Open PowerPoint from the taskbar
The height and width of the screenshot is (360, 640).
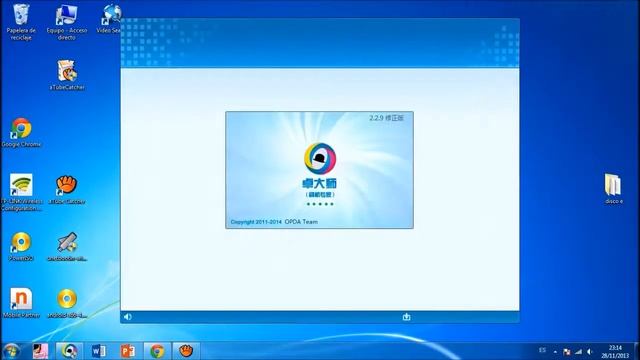128,351
